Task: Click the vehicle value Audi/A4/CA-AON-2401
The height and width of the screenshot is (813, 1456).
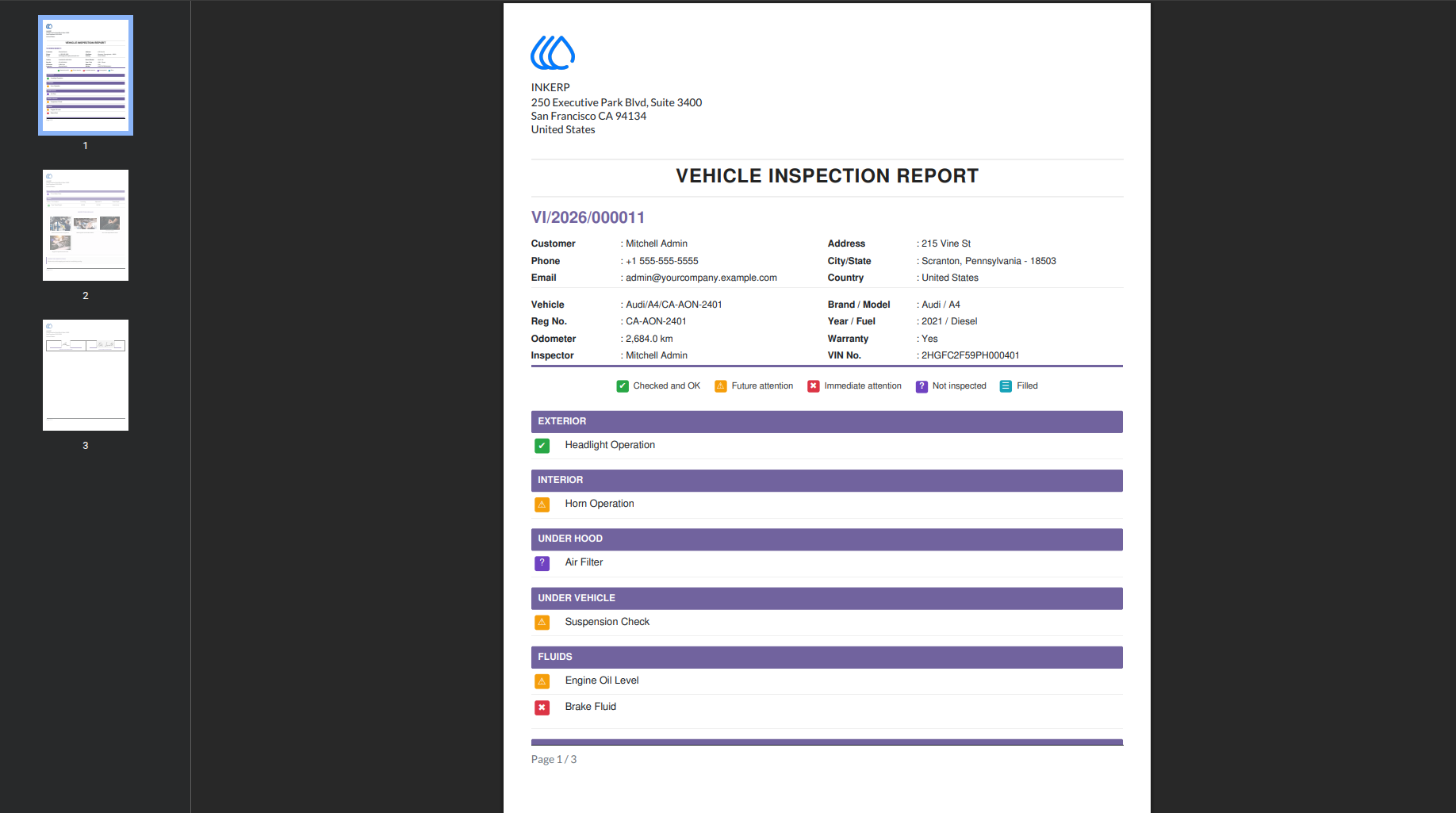Action: [x=674, y=305]
